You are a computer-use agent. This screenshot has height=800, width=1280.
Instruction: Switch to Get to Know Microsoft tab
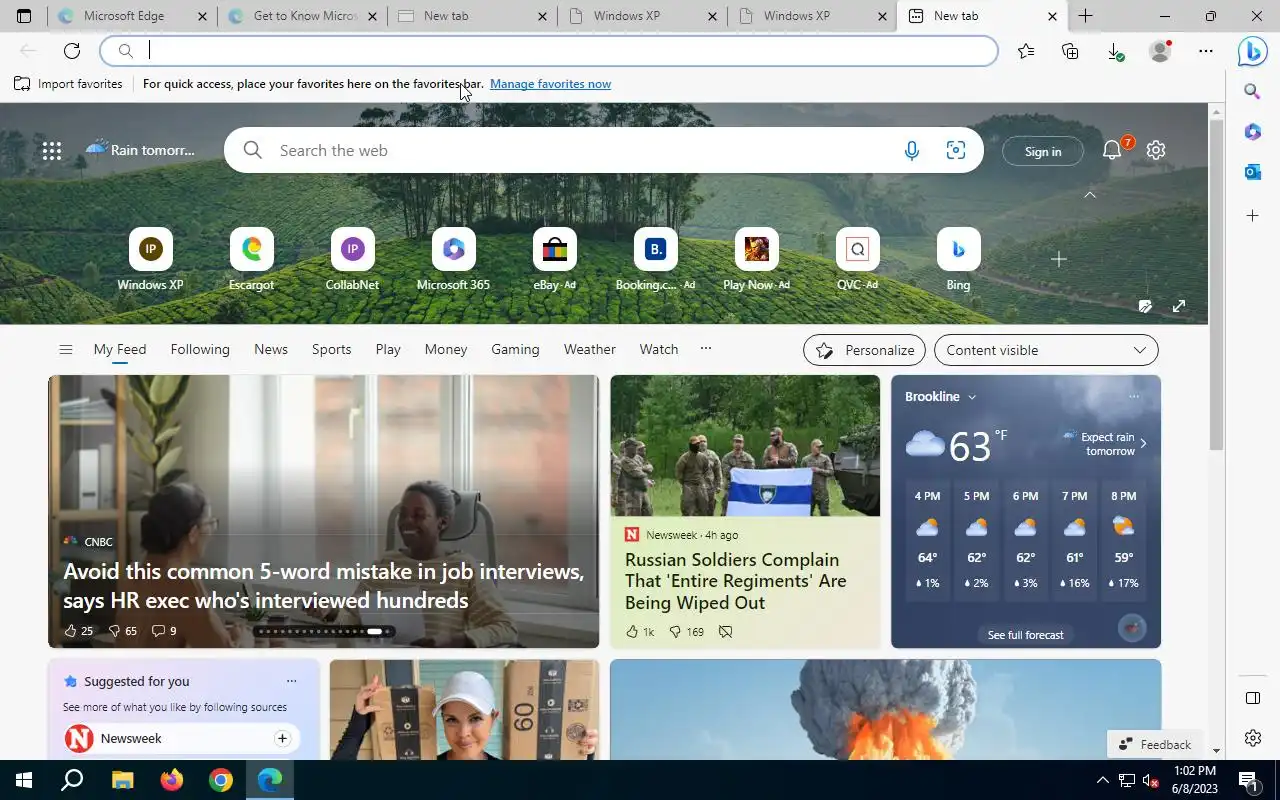tap(302, 16)
